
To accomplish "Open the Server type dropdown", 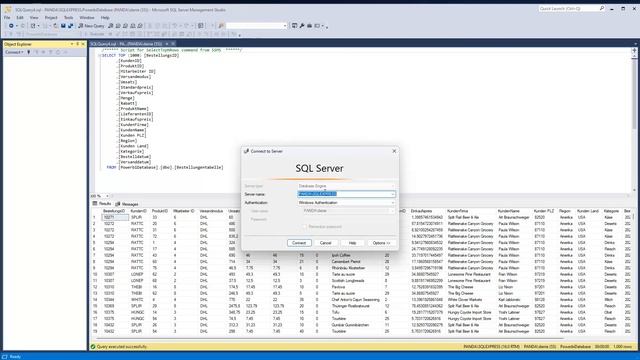I will click(347, 186).
